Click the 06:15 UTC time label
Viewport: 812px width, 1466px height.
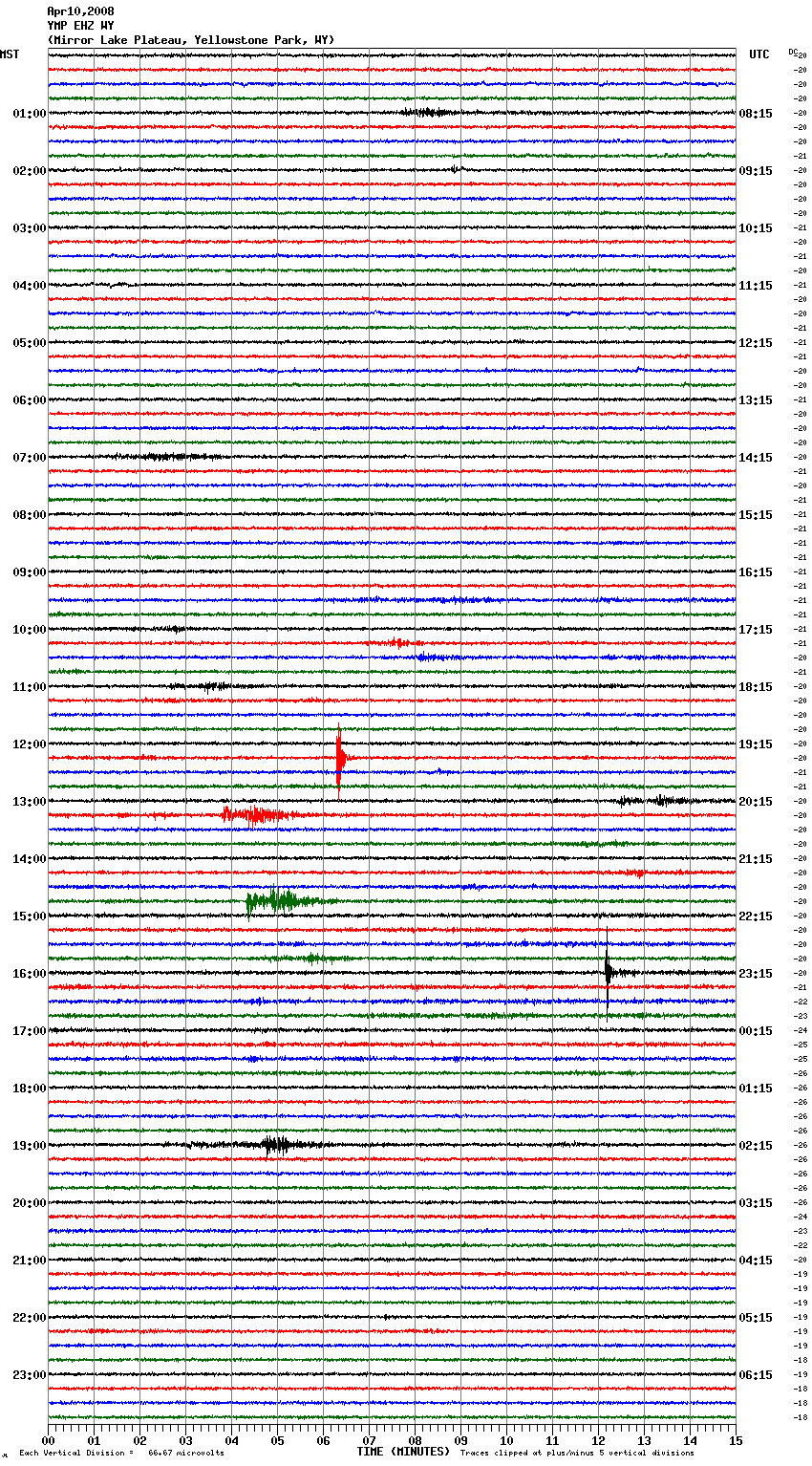(x=756, y=1375)
